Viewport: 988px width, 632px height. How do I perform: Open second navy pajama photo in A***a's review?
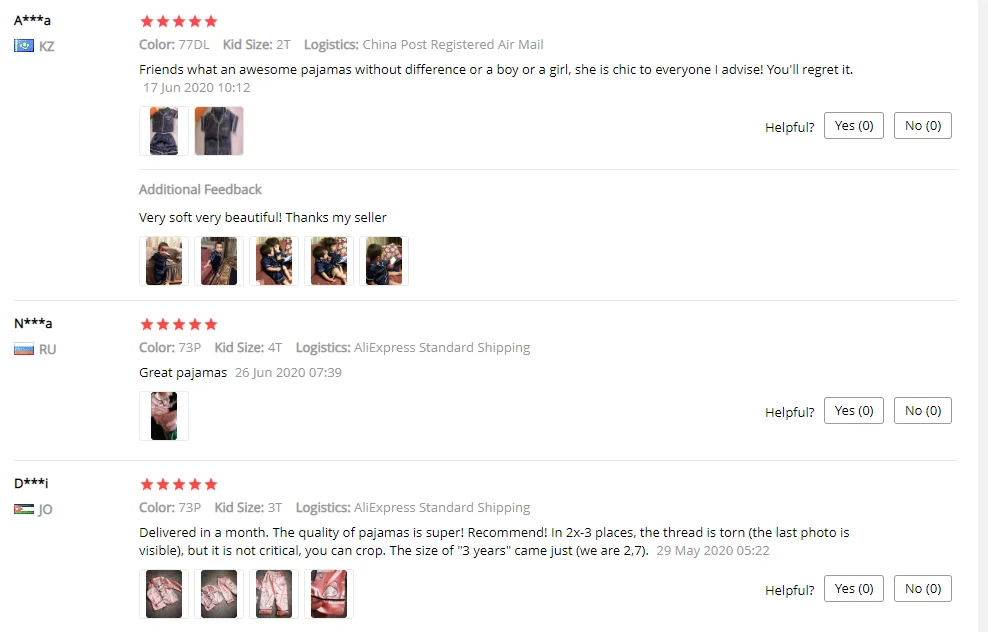219,131
